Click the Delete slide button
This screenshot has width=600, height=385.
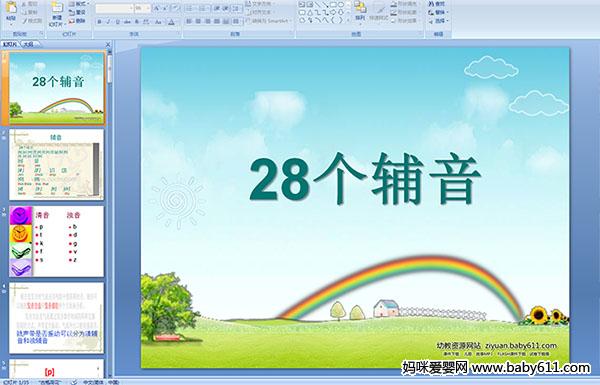pyautogui.click(x=78, y=21)
